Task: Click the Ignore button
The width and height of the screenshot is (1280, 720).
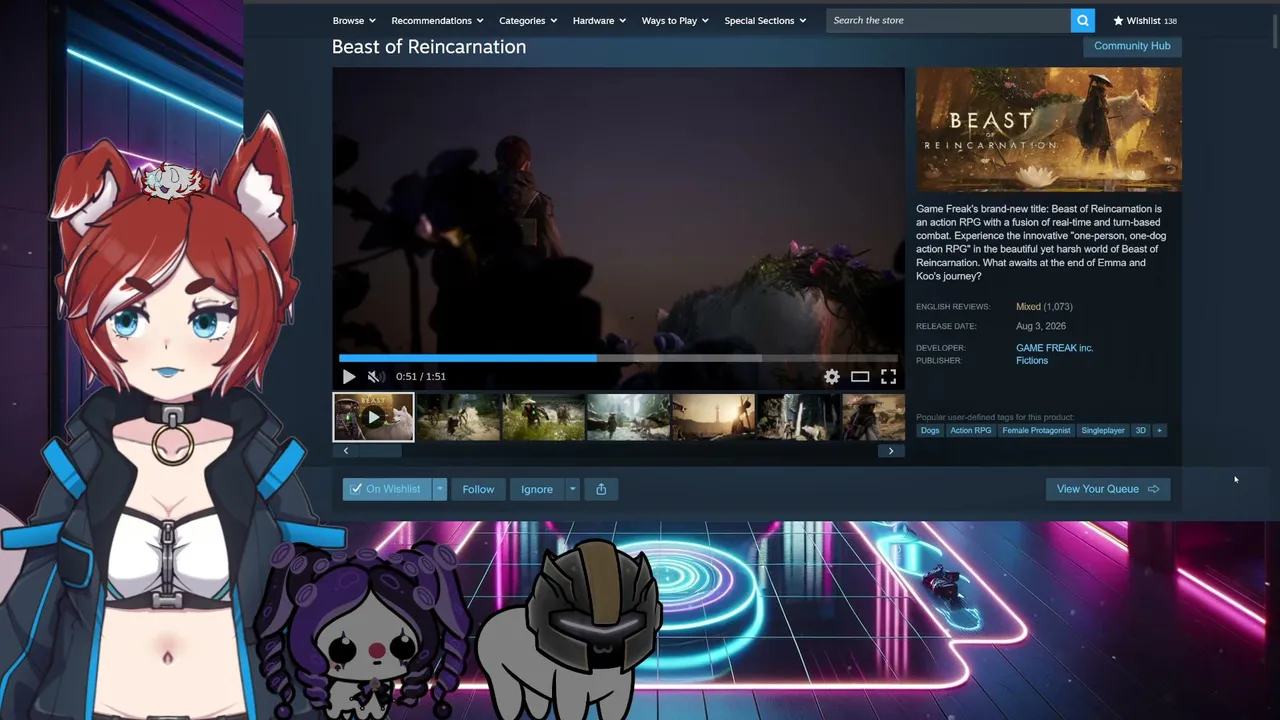Action: (537, 489)
